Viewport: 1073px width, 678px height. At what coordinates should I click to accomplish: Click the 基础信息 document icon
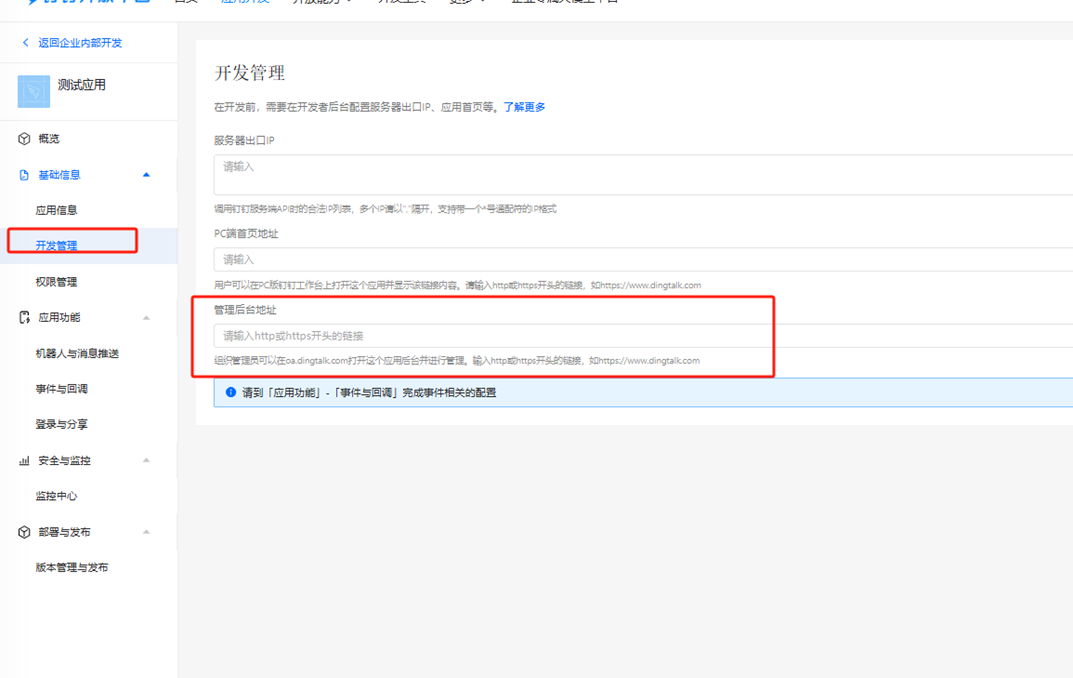(x=24, y=175)
